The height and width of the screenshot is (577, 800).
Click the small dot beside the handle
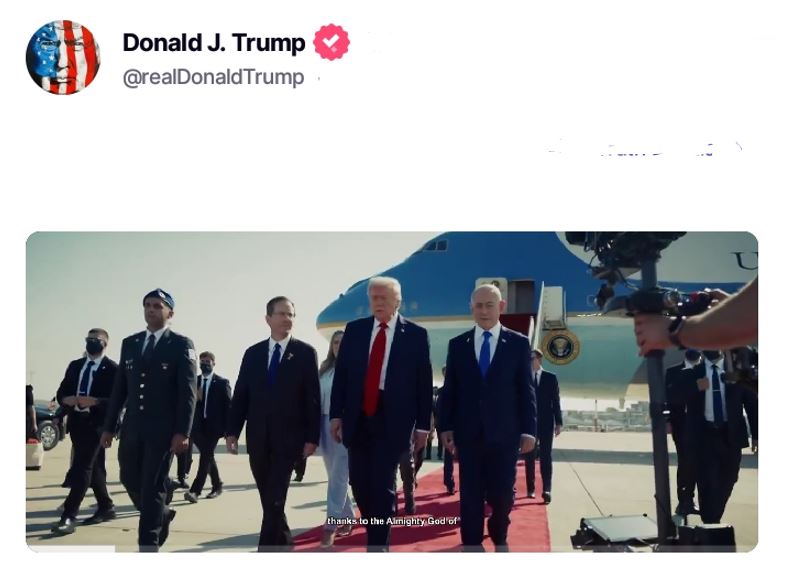[318, 79]
